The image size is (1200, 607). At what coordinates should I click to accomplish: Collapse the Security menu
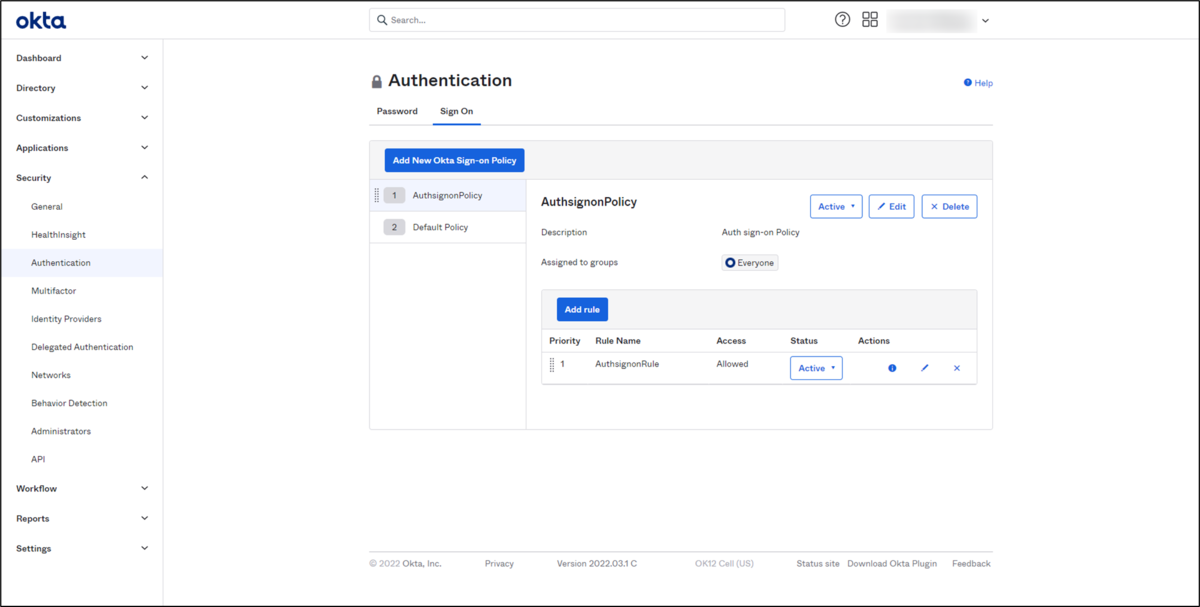(x=144, y=178)
